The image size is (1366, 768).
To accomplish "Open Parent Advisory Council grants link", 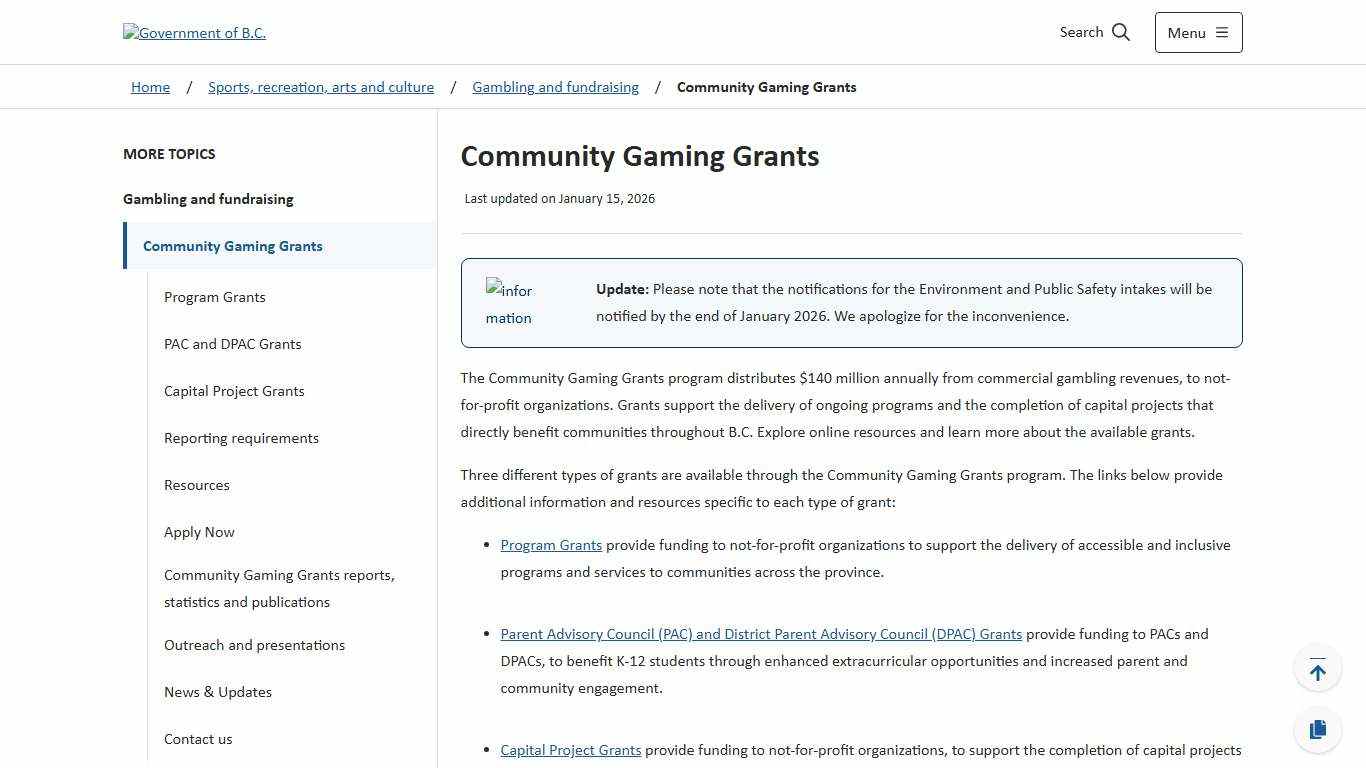I will pyautogui.click(x=761, y=633).
